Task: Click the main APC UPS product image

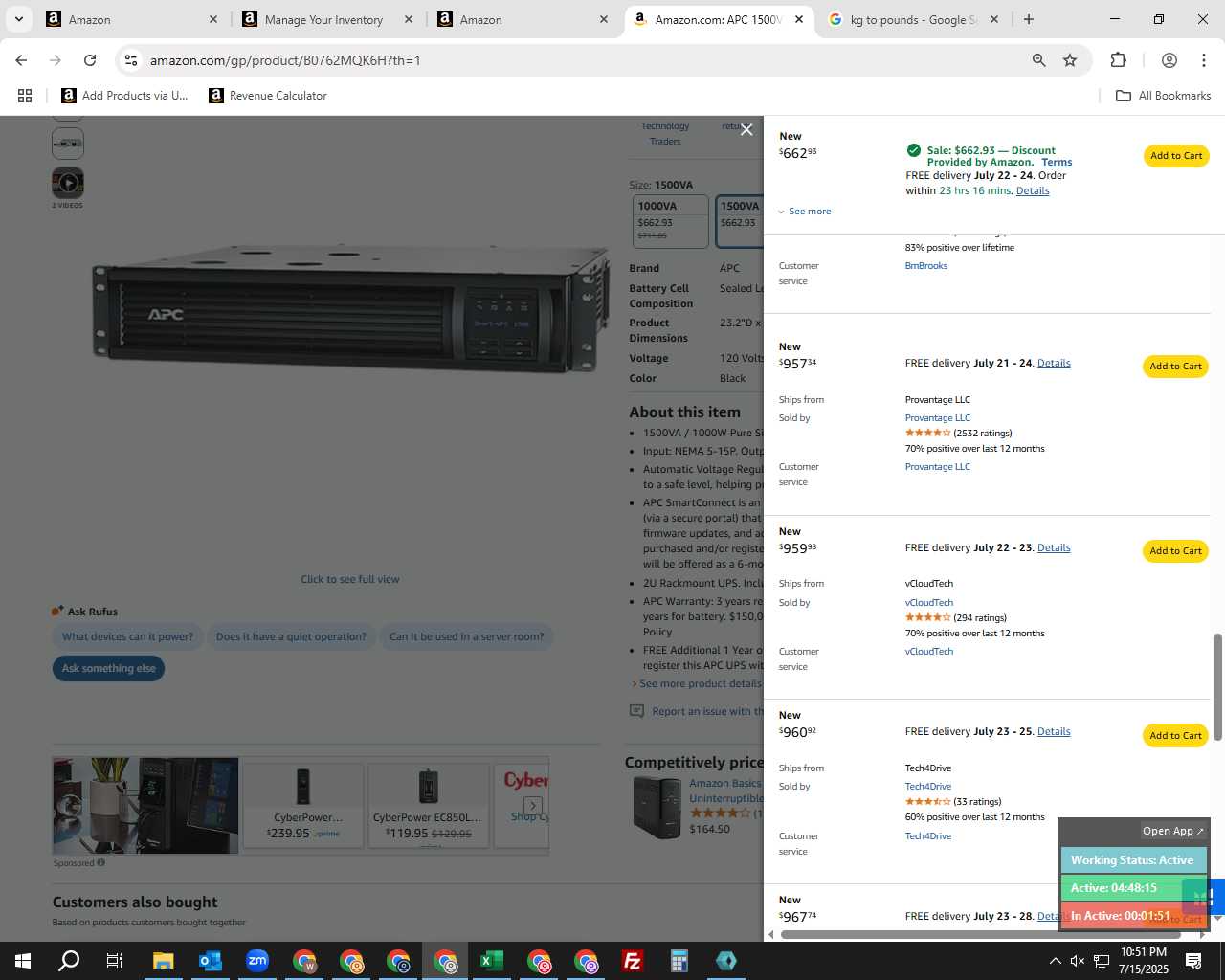Action: pos(350,308)
